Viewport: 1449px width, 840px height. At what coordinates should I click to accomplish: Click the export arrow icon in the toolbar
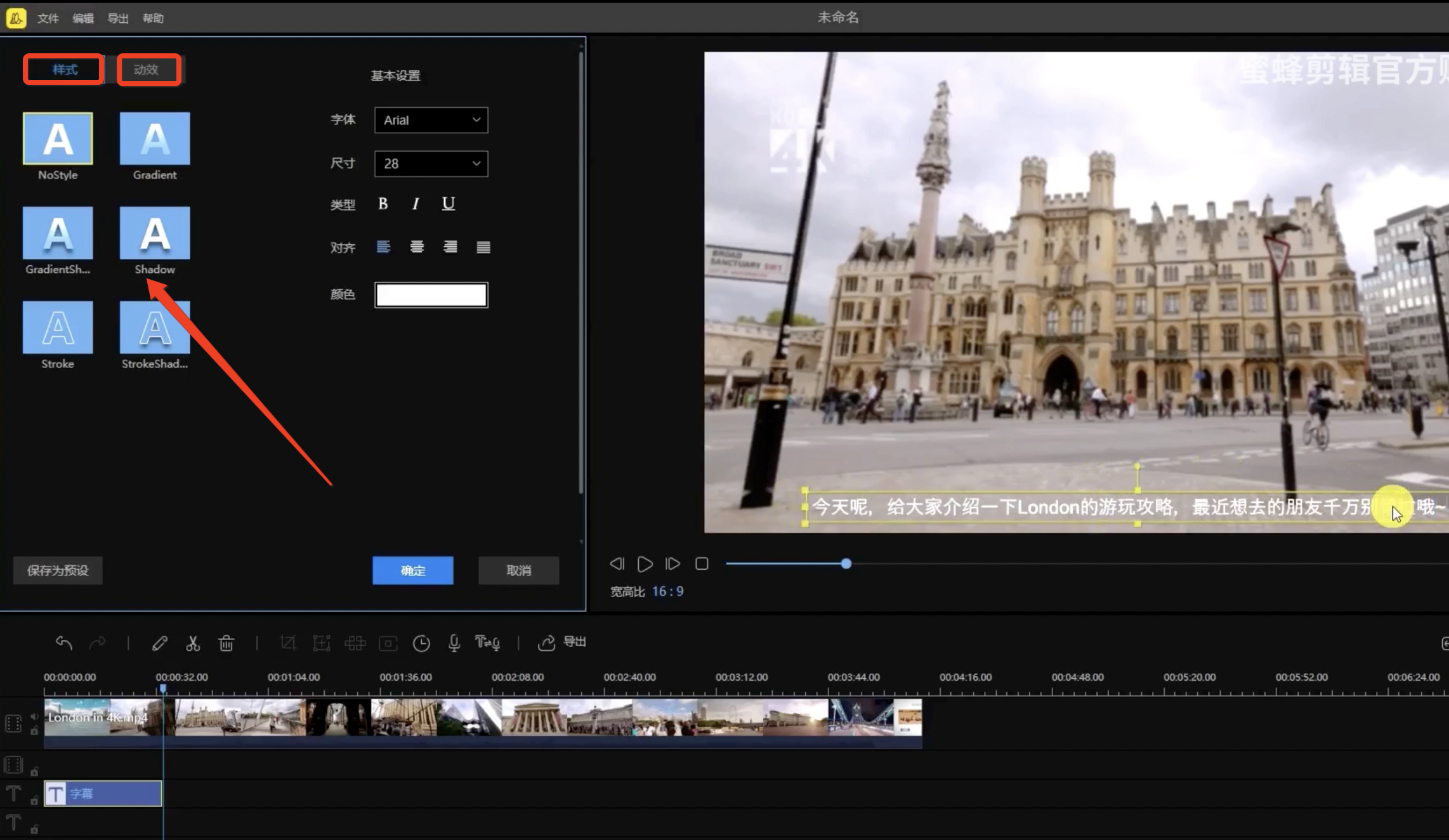(x=546, y=643)
